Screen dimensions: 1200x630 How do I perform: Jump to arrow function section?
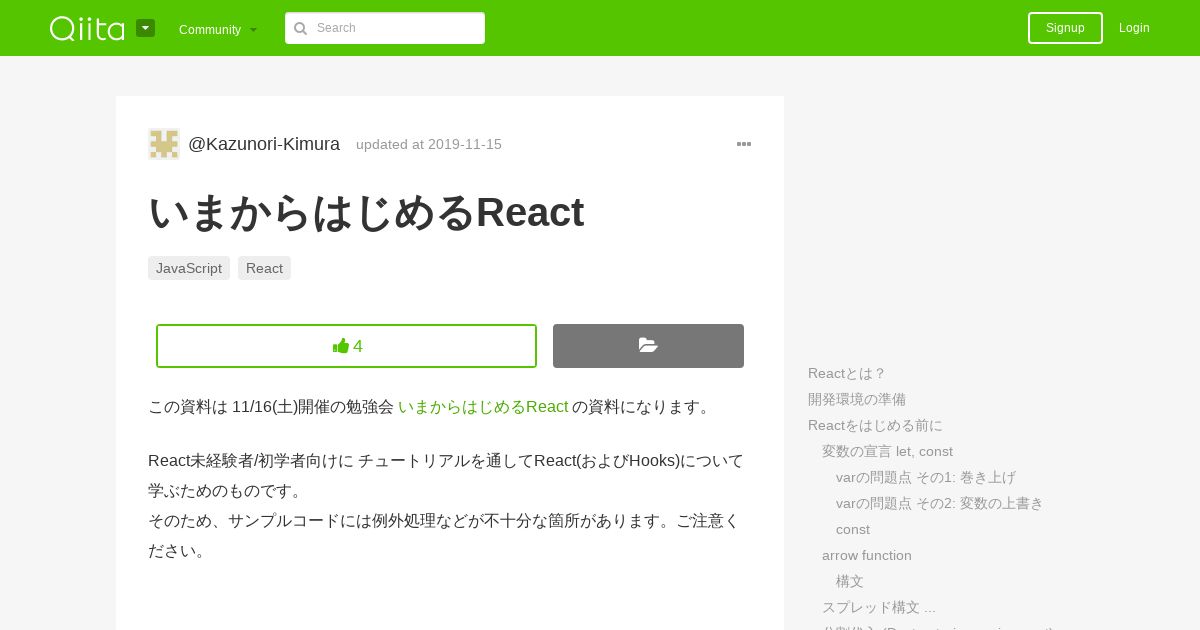coord(867,555)
